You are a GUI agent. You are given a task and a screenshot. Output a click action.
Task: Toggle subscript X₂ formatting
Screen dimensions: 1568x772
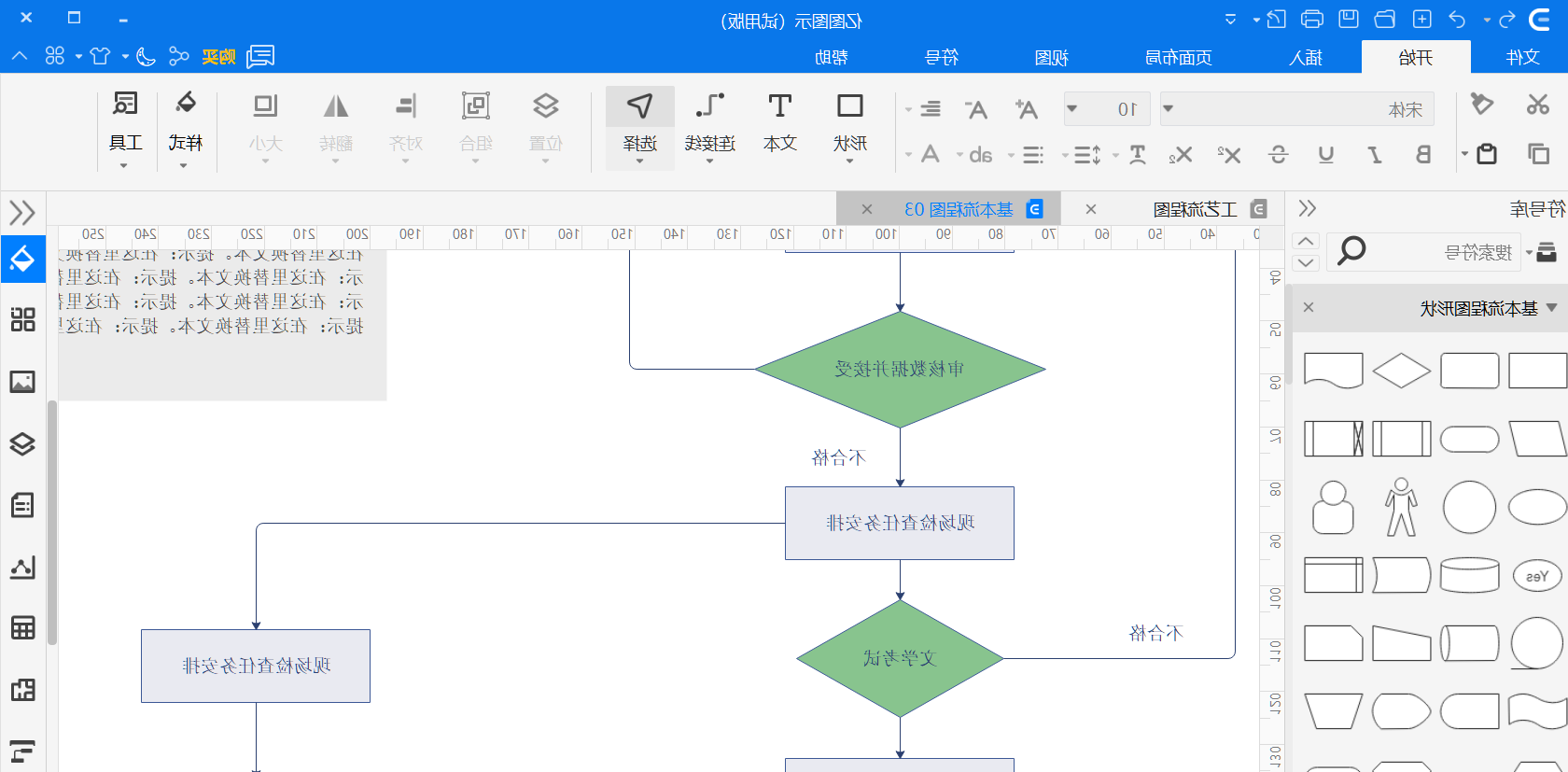[1181, 155]
